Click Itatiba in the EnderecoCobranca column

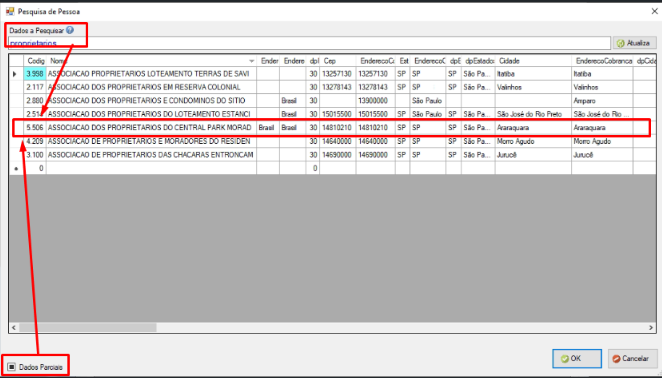coord(602,74)
